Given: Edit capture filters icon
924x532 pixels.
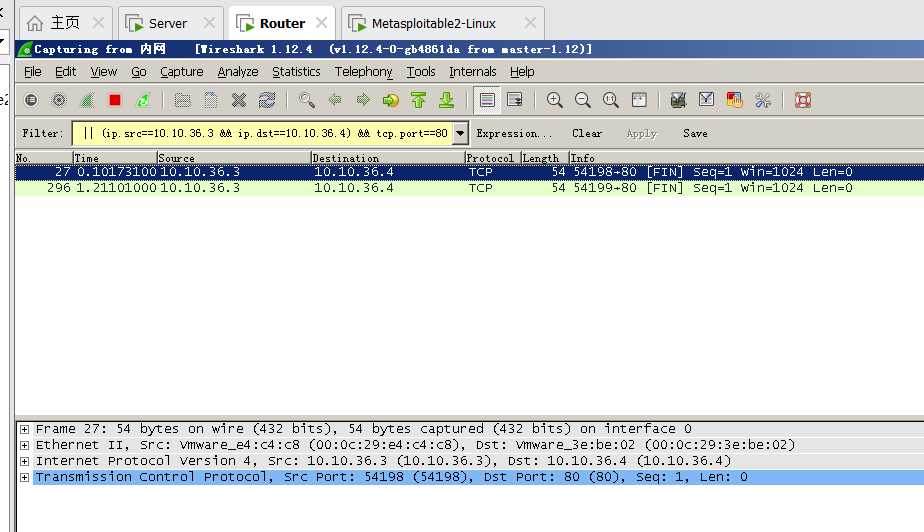Looking at the screenshot, I should click(678, 100).
